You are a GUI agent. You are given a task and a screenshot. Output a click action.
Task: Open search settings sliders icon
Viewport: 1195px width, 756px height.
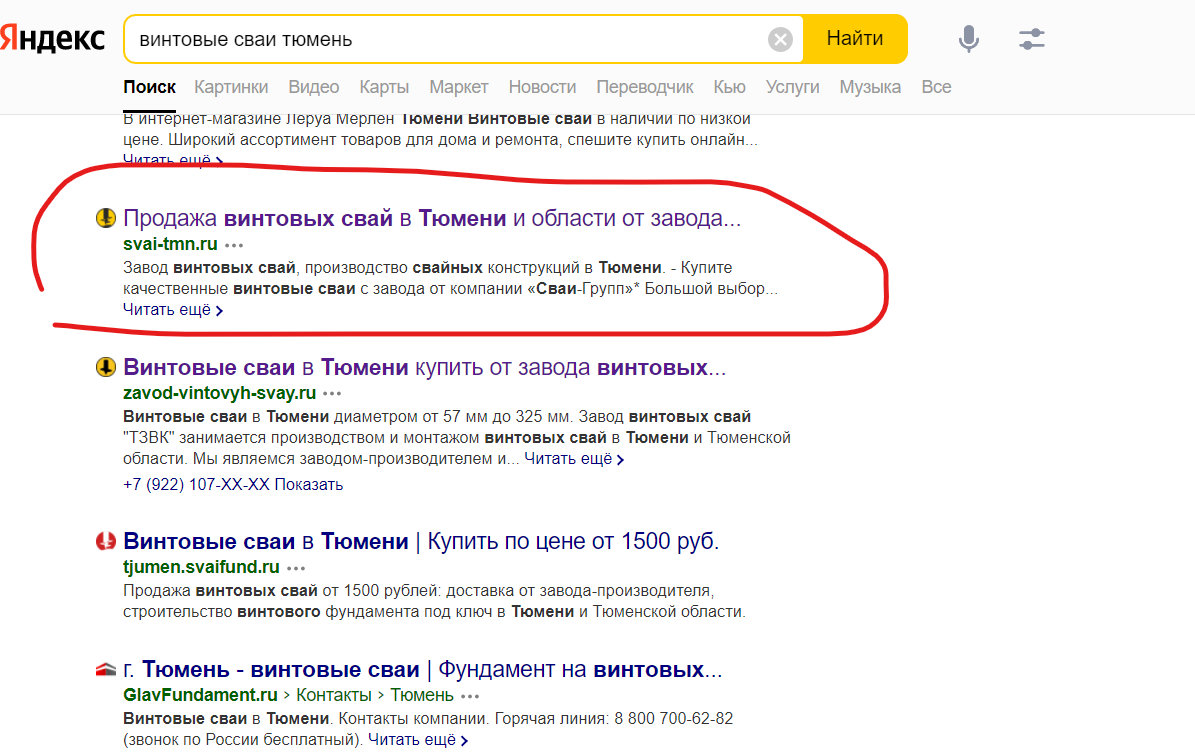coord(1031,39)
